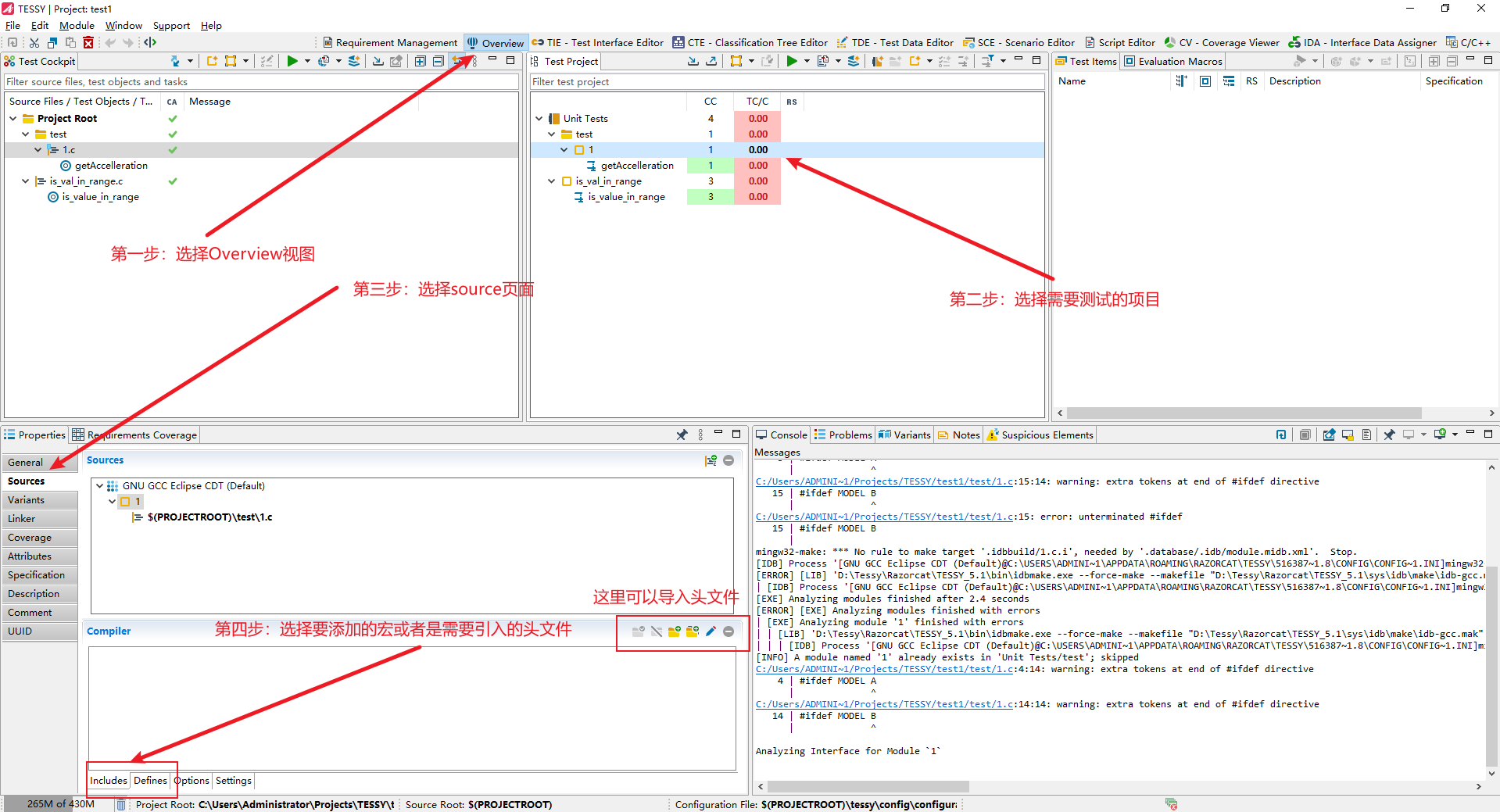Select is_value_in_range test object in Test Project
The width and height of the screenshot is (1500, 812).
point(627,197)
